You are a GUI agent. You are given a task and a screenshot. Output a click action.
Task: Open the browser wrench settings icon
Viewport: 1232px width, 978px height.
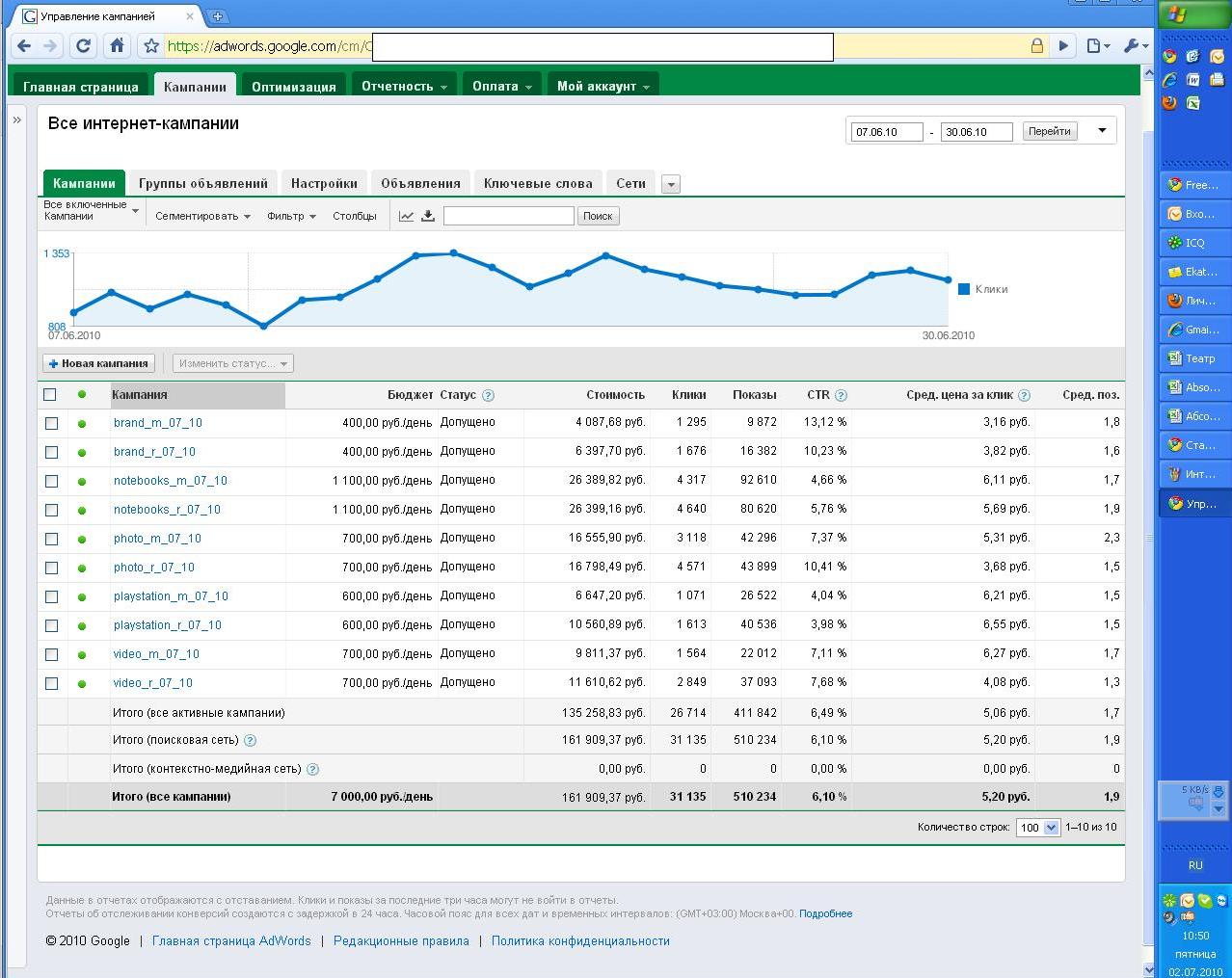pos(1134,45)
